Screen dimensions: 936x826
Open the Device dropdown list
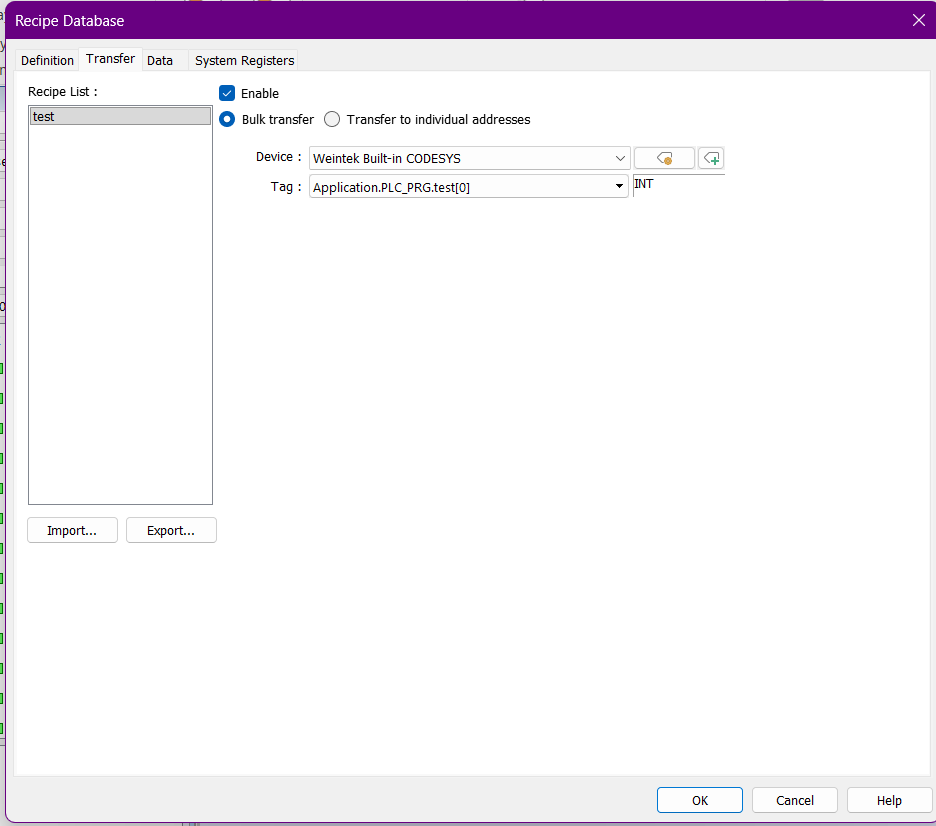coord(620,158)
